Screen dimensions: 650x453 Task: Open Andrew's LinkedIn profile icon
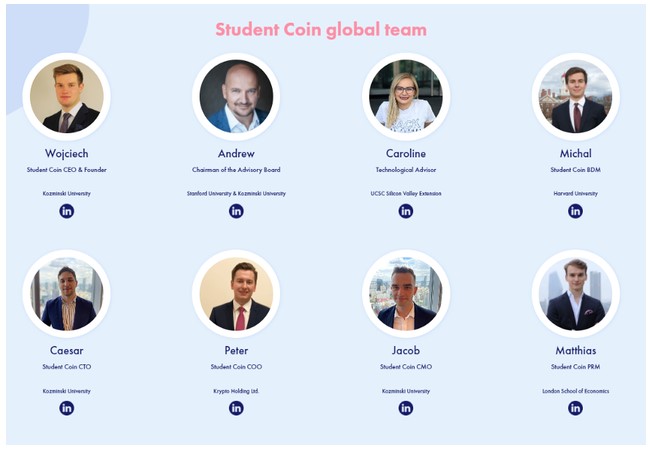pyautogui.click(x=236, y=211)
